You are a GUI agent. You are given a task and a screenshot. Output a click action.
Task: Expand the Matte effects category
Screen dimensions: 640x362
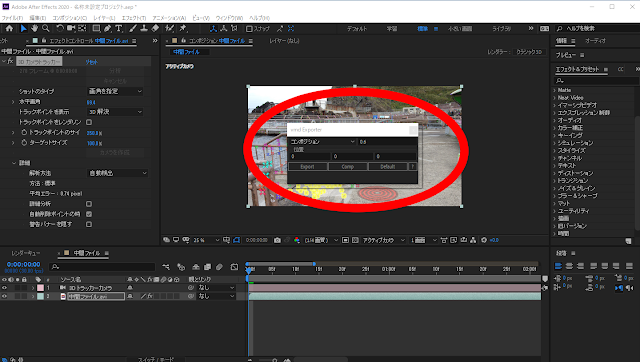point(555,90)
